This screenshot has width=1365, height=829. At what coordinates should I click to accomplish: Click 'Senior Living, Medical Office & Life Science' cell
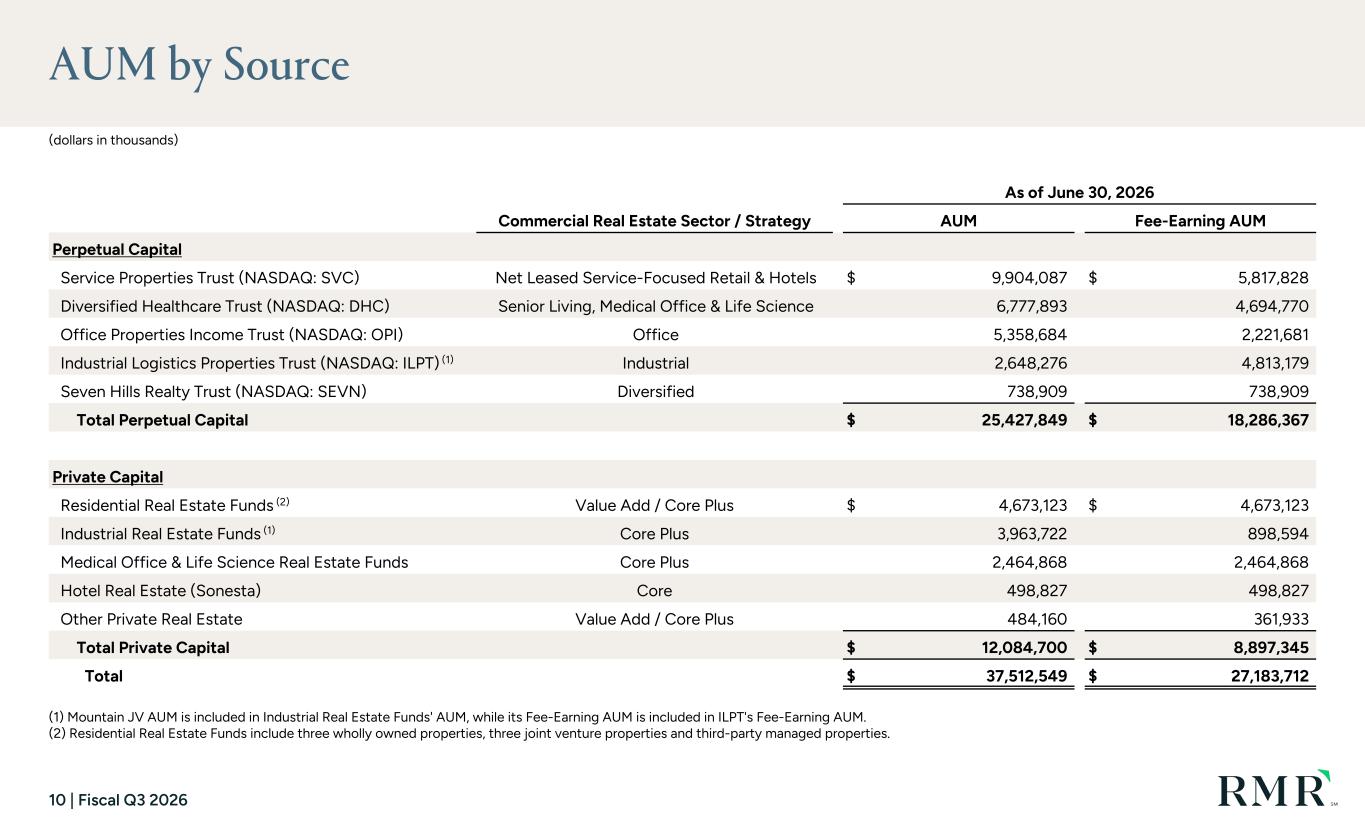coord(656,306)
